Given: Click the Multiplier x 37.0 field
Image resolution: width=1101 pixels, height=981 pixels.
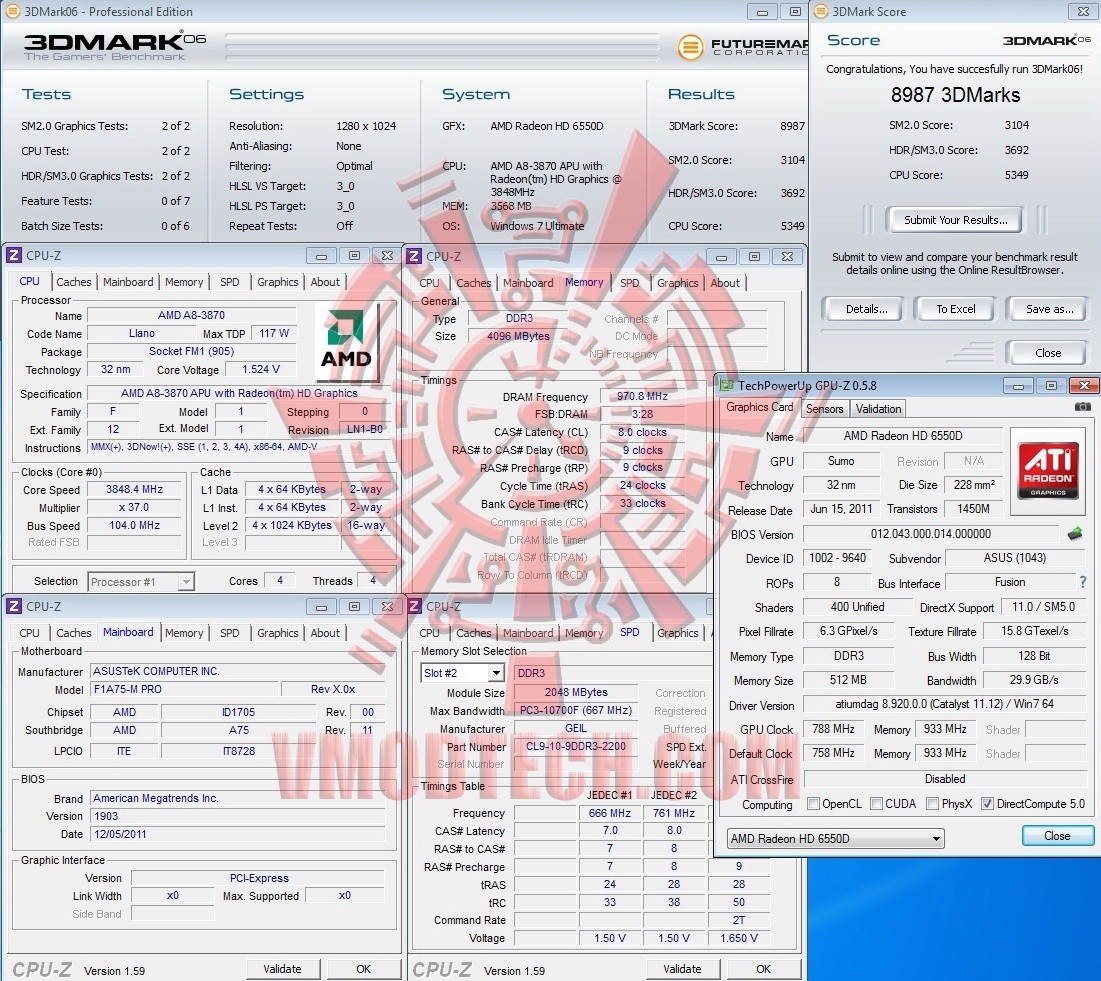Looking at the screenshot, I should (x=134, y=508).
